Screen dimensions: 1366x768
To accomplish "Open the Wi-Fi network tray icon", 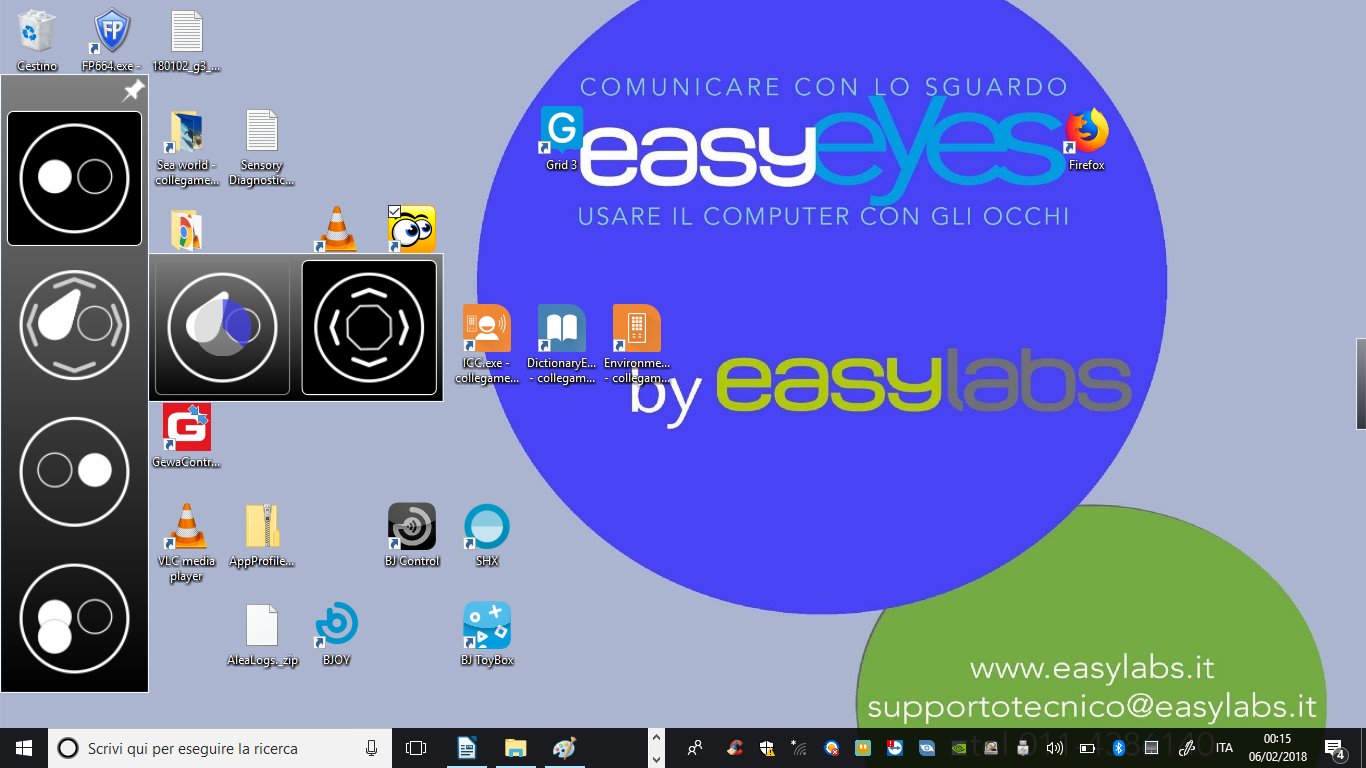I will (799, 747).
